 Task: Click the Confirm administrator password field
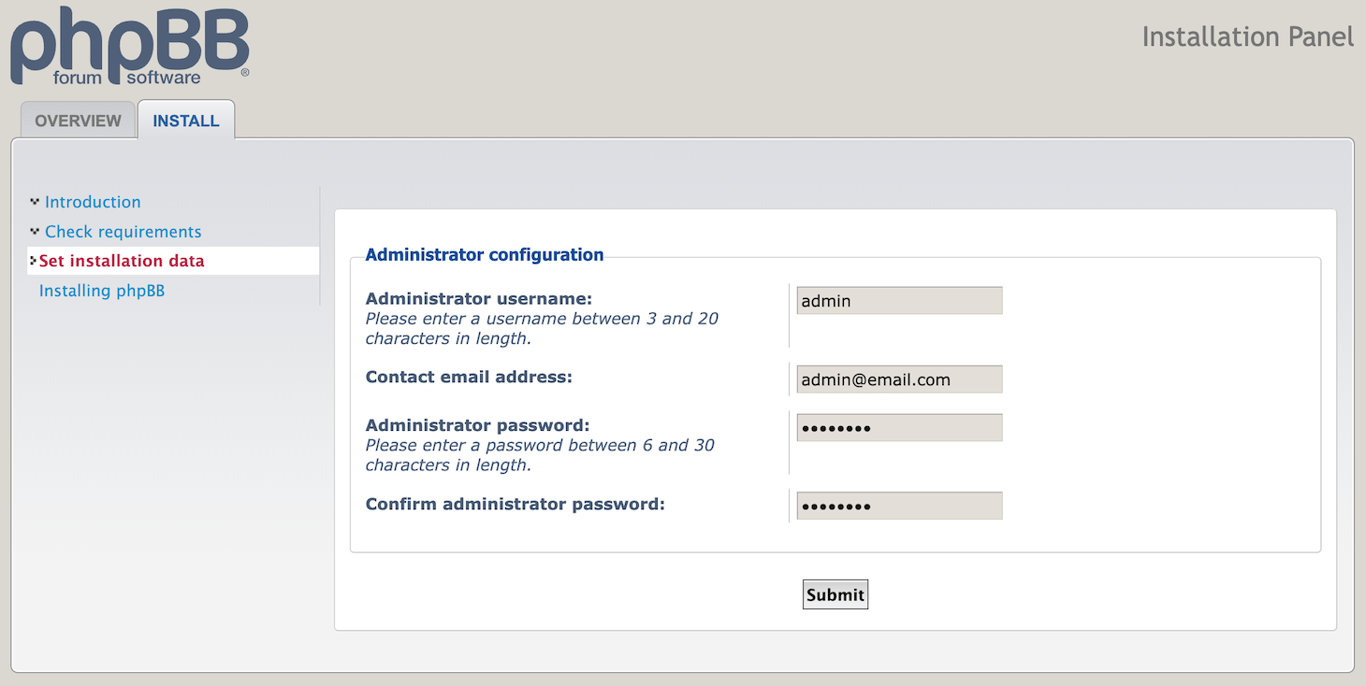pyautogui.click(x=898, y=505)
